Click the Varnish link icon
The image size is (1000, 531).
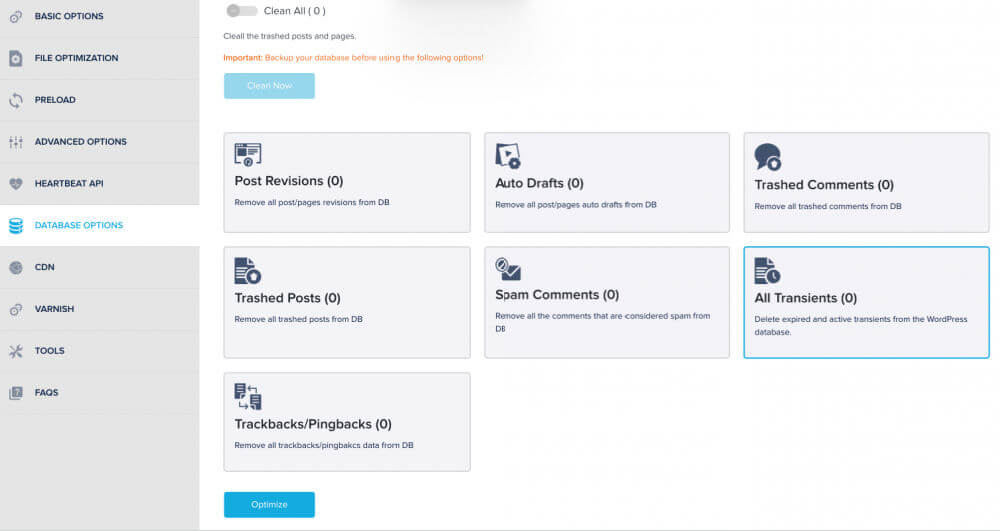pos(16,309)
